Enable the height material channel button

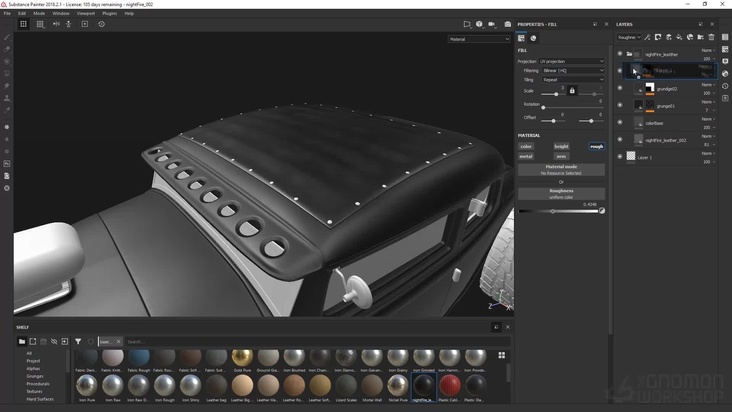[x=561, y=146]
